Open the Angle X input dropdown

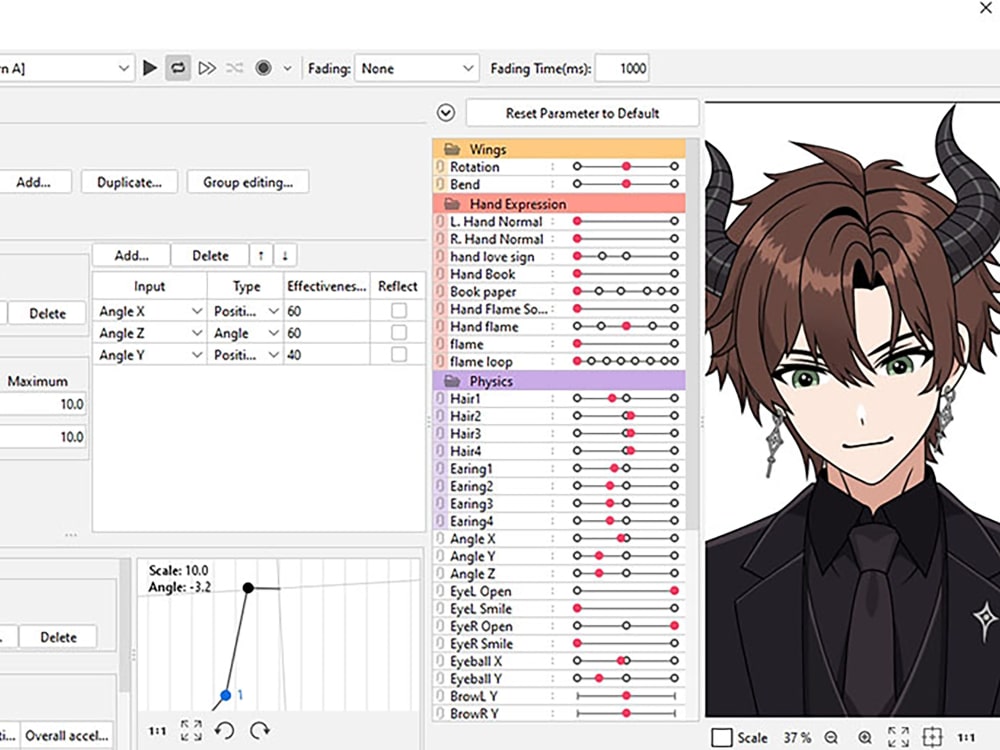coord(196,311)
